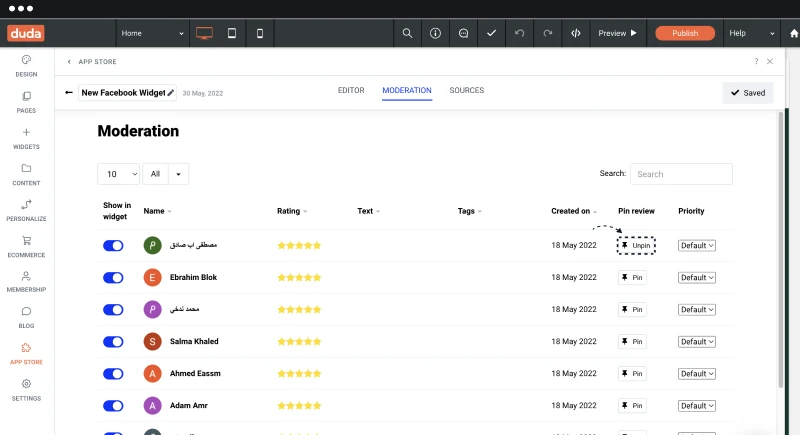Switch to desktop view icon
The width and height of the screenshot is (800, 435).
(x=204, y=33)
